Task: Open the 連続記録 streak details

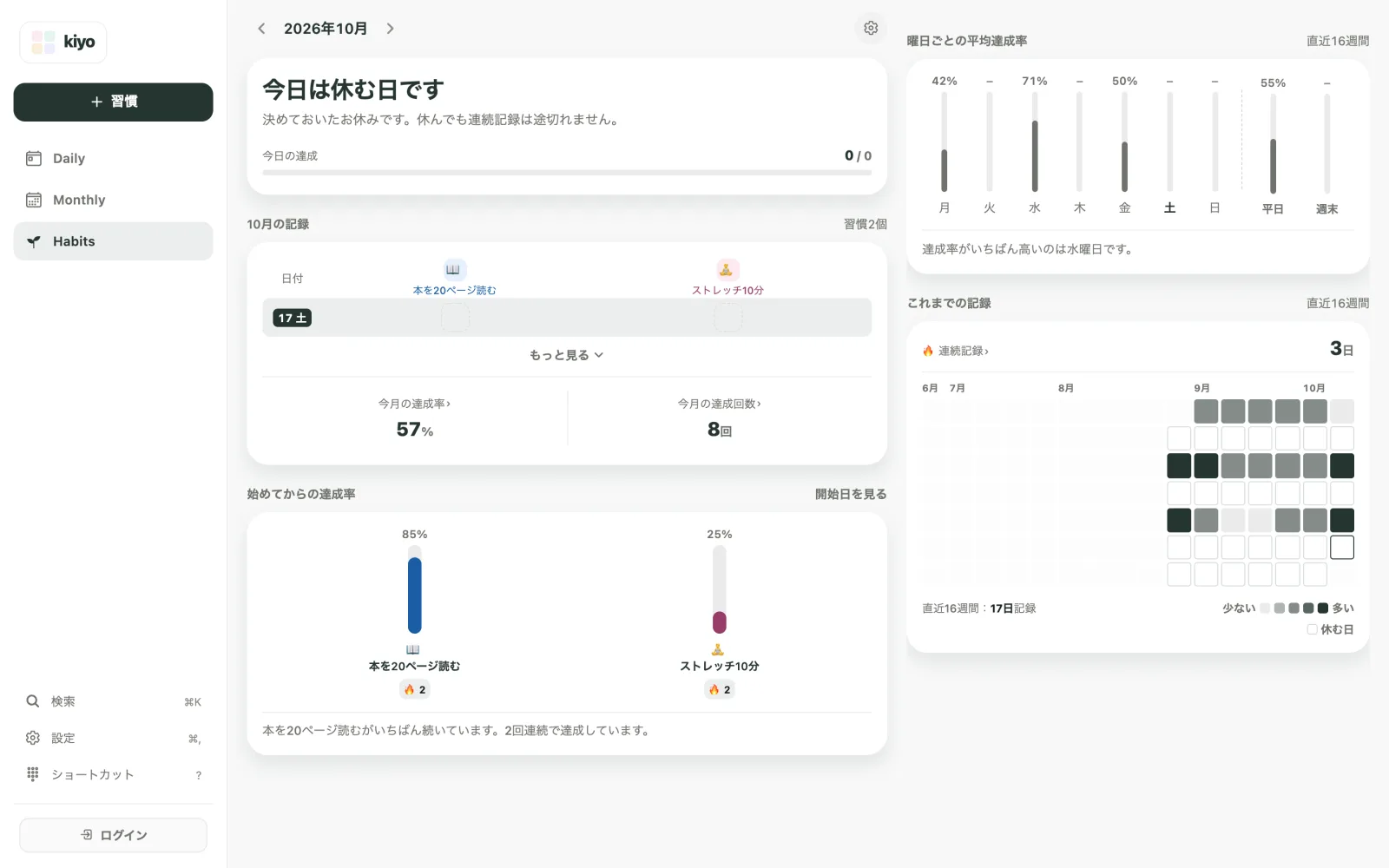Action: 956,351
